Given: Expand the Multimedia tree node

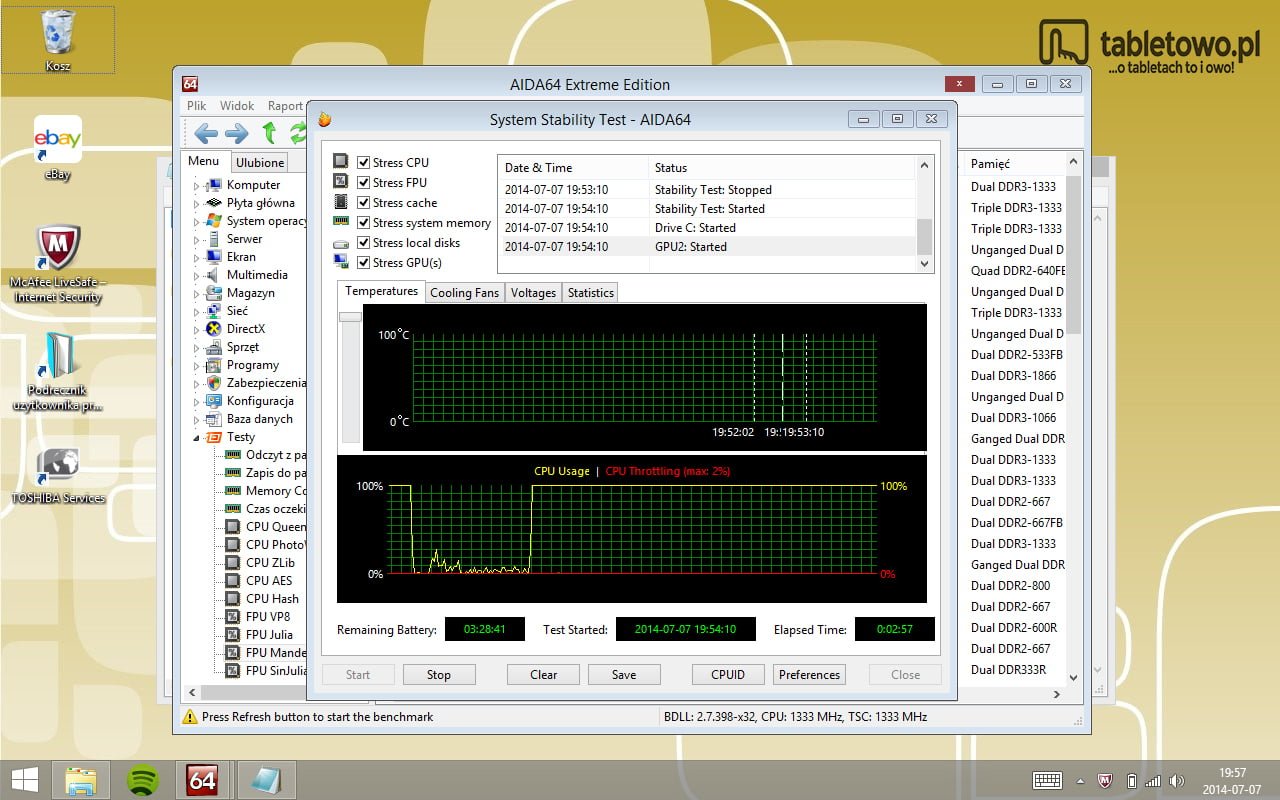Looking at the screenshot, I should 196,275.
